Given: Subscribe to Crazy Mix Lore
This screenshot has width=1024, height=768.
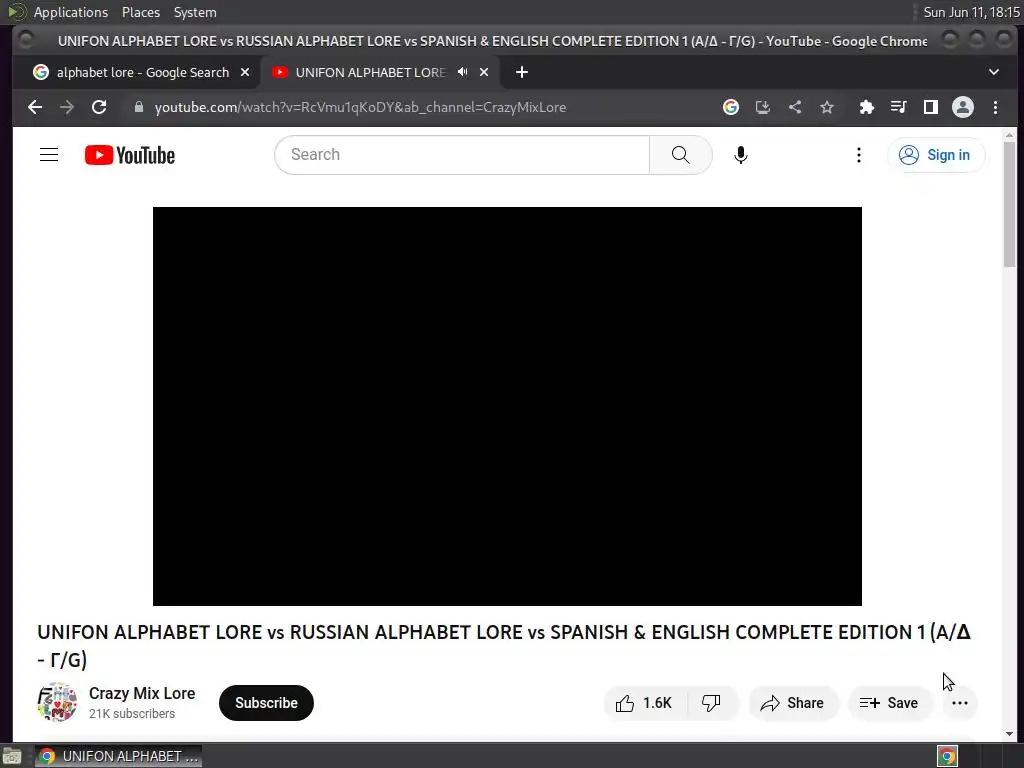Looking at the screenshot, I should pos(266,703).
